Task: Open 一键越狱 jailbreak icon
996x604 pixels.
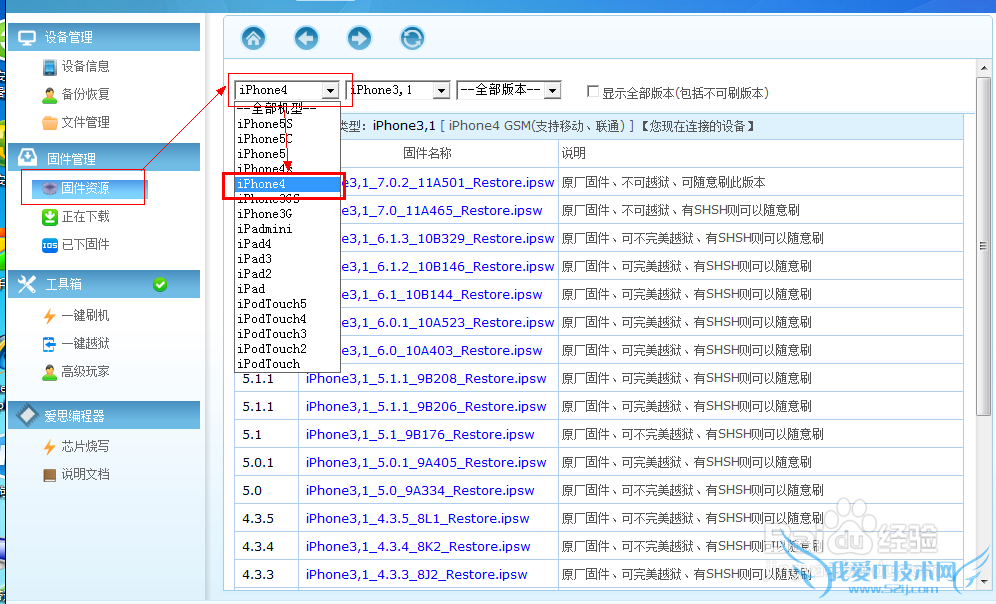Action: tap(50, 344)
